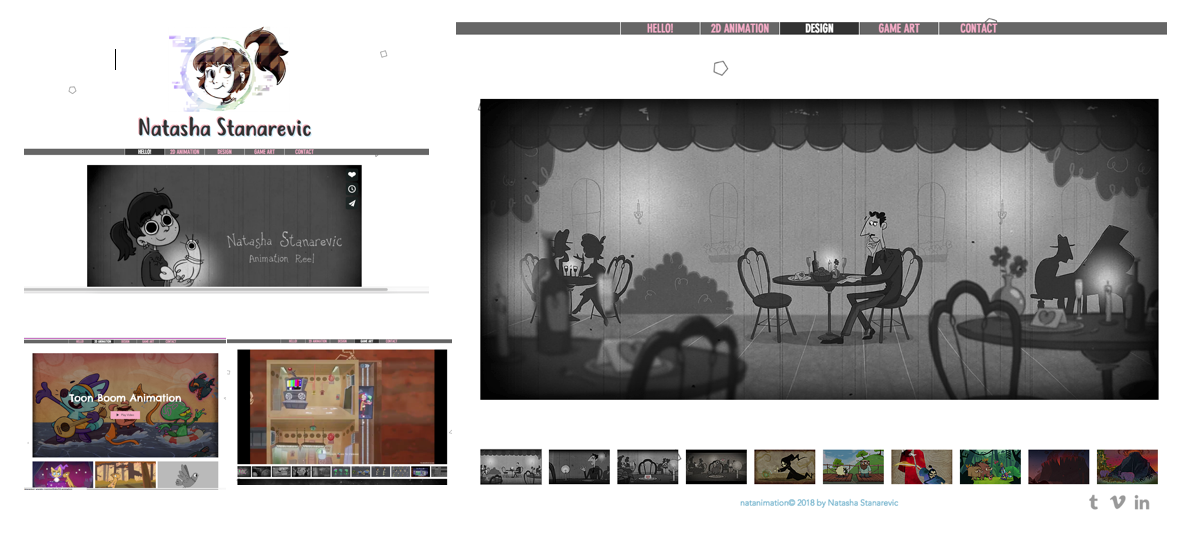
Task: Click the Toon Boom Animation heading
Action: (x=125, y=398)
